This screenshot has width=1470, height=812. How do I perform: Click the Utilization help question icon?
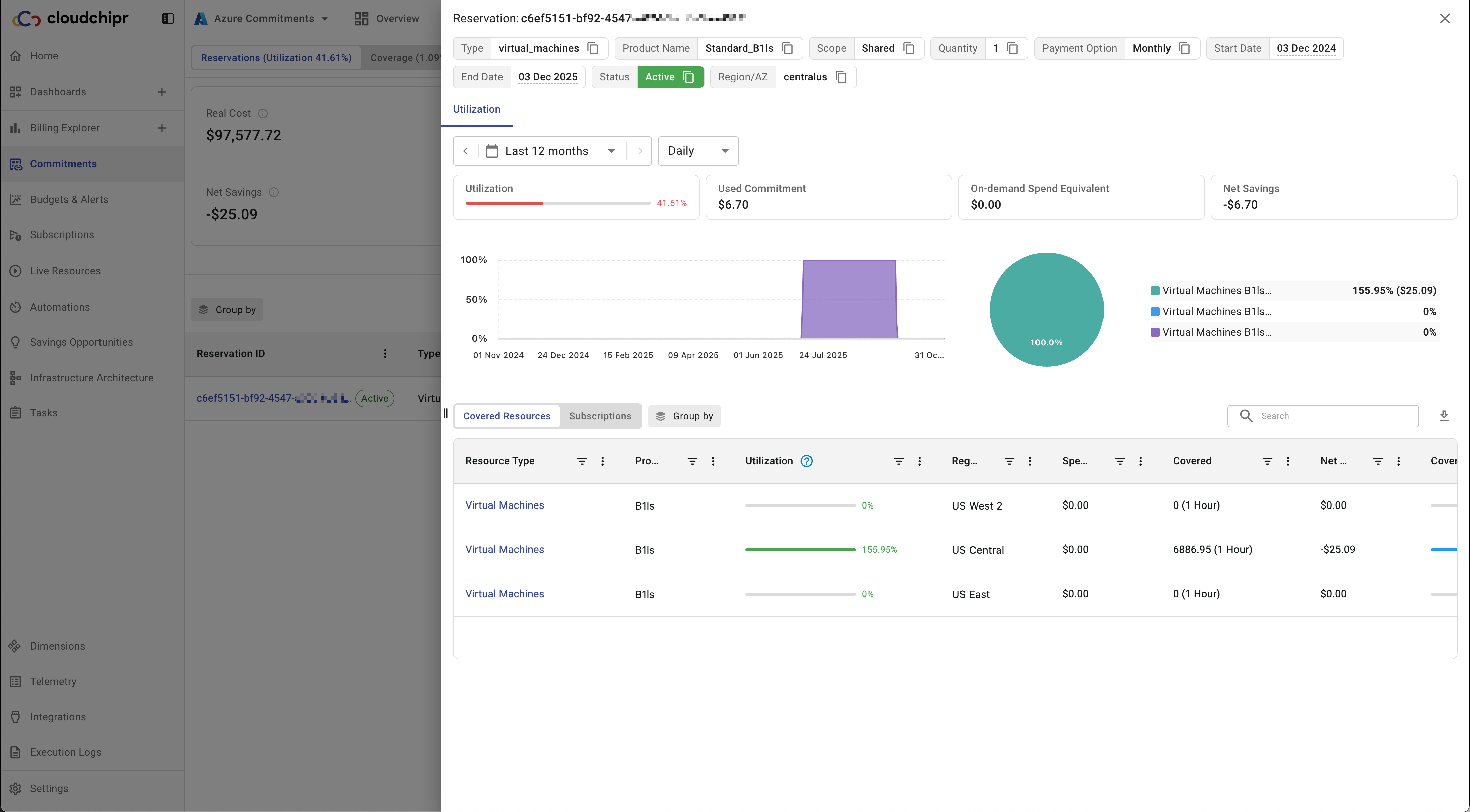pos(806,461)
